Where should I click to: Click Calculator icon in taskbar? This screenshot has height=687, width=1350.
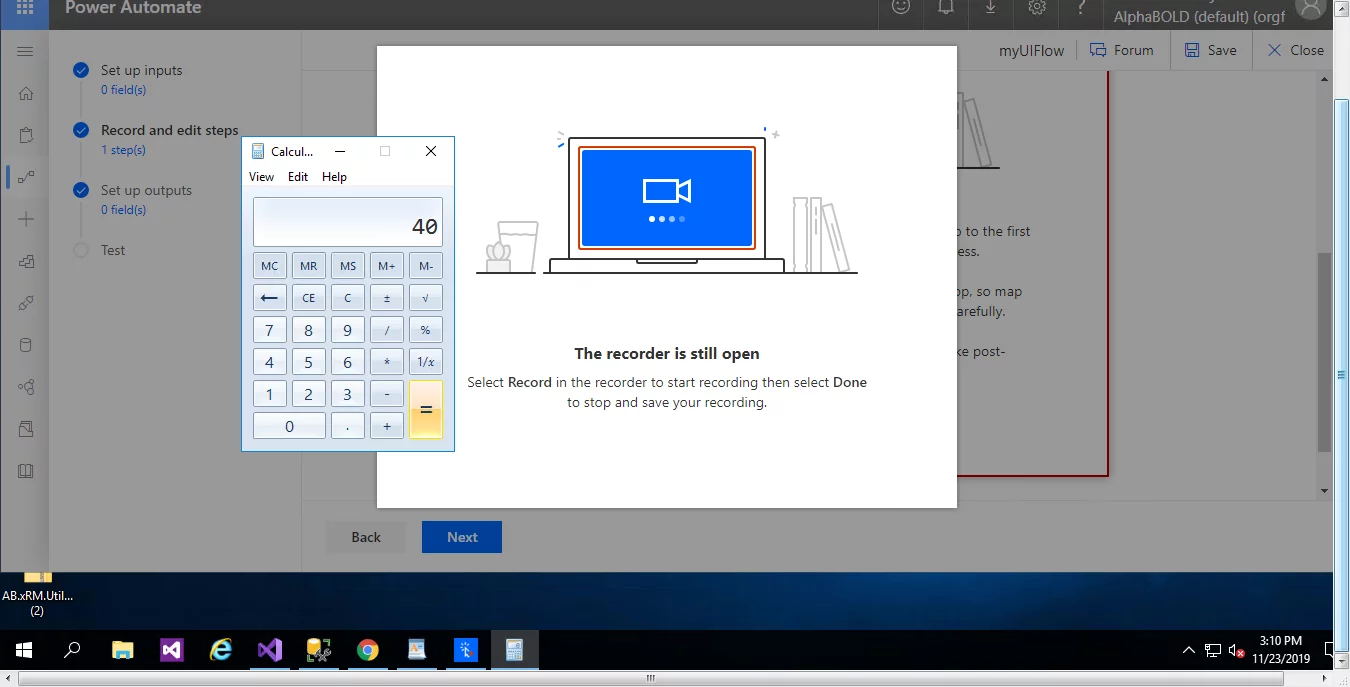click(x=514, y=651)
